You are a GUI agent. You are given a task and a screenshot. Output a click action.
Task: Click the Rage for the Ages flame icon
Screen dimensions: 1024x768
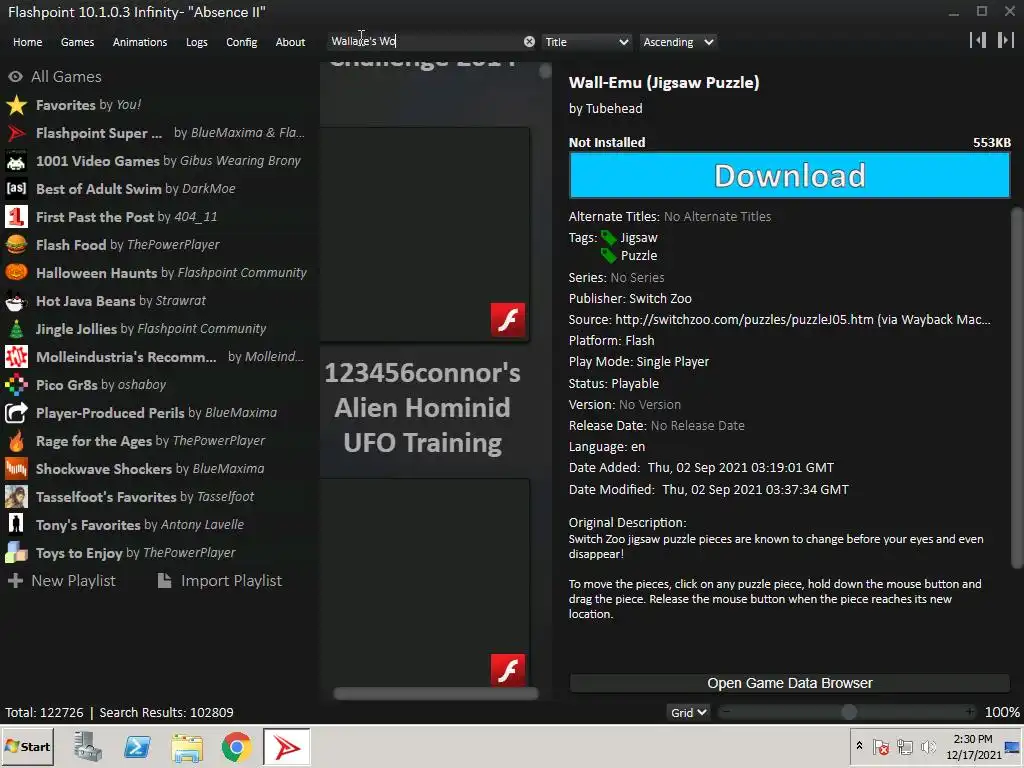16,441
